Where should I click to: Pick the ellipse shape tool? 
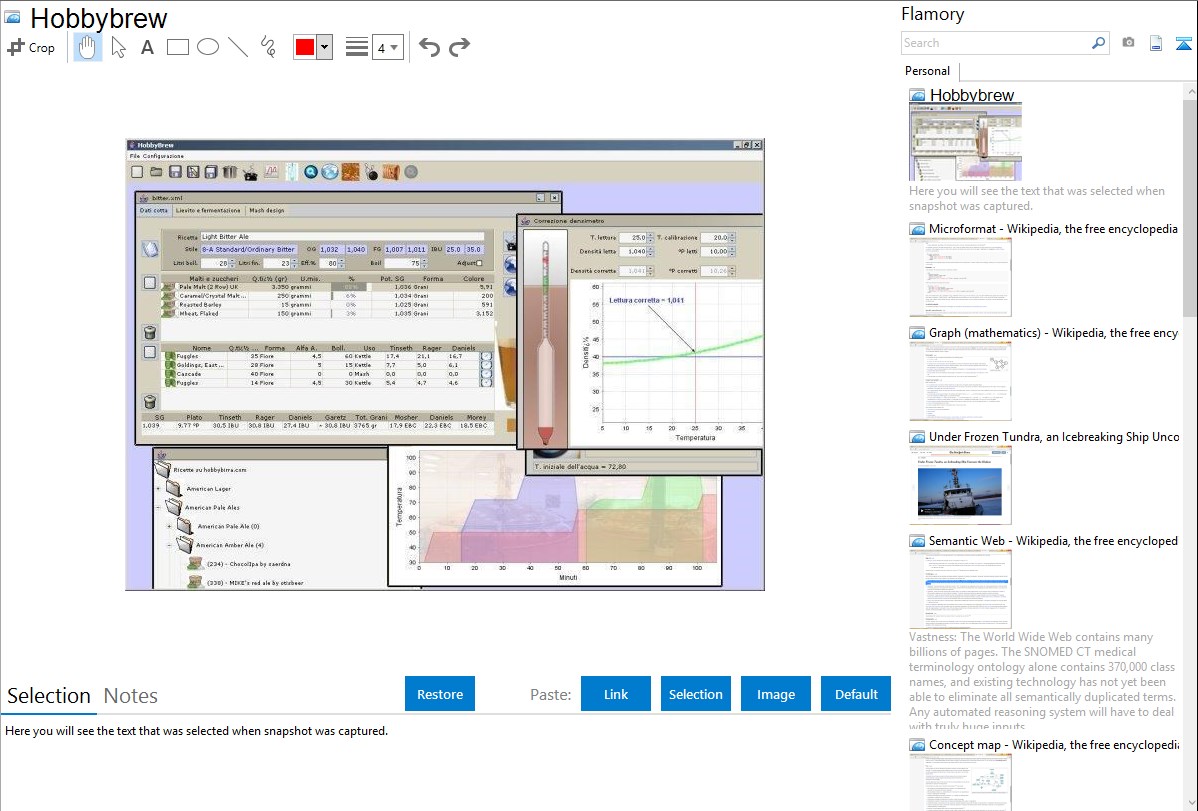(207, 47)
